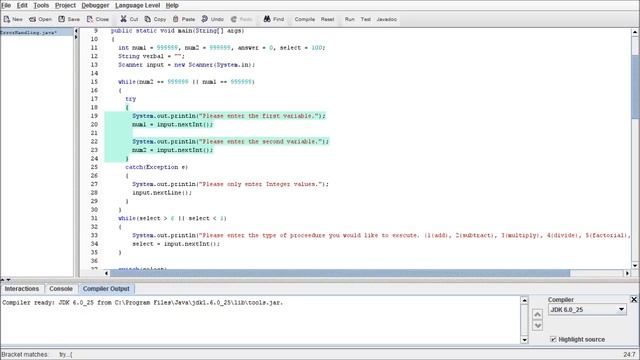
Task: Click the editor horizontal scrollbar left arrow
Action: [107, 273]
